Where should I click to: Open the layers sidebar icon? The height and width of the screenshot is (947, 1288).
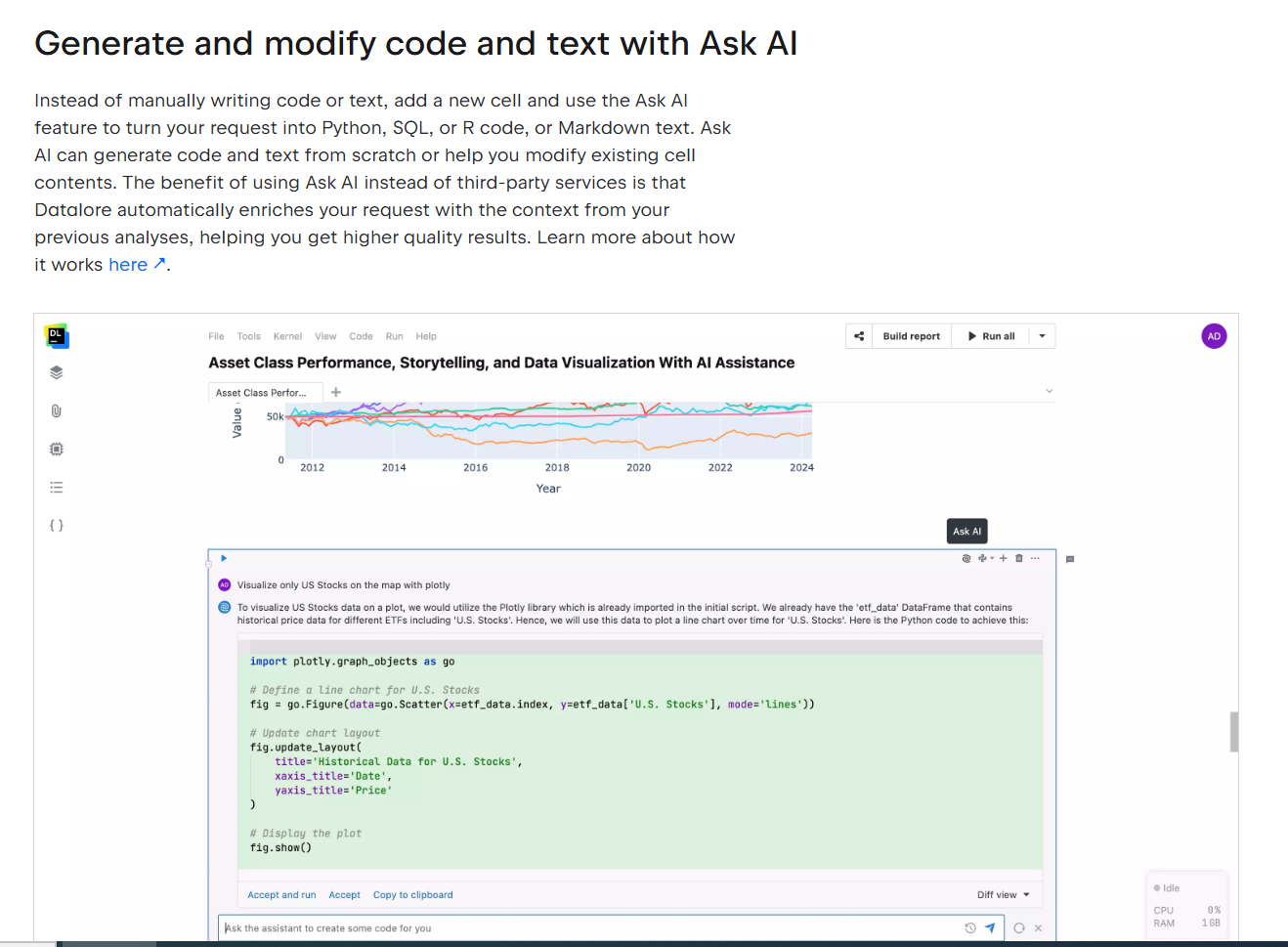pos(57,372)
